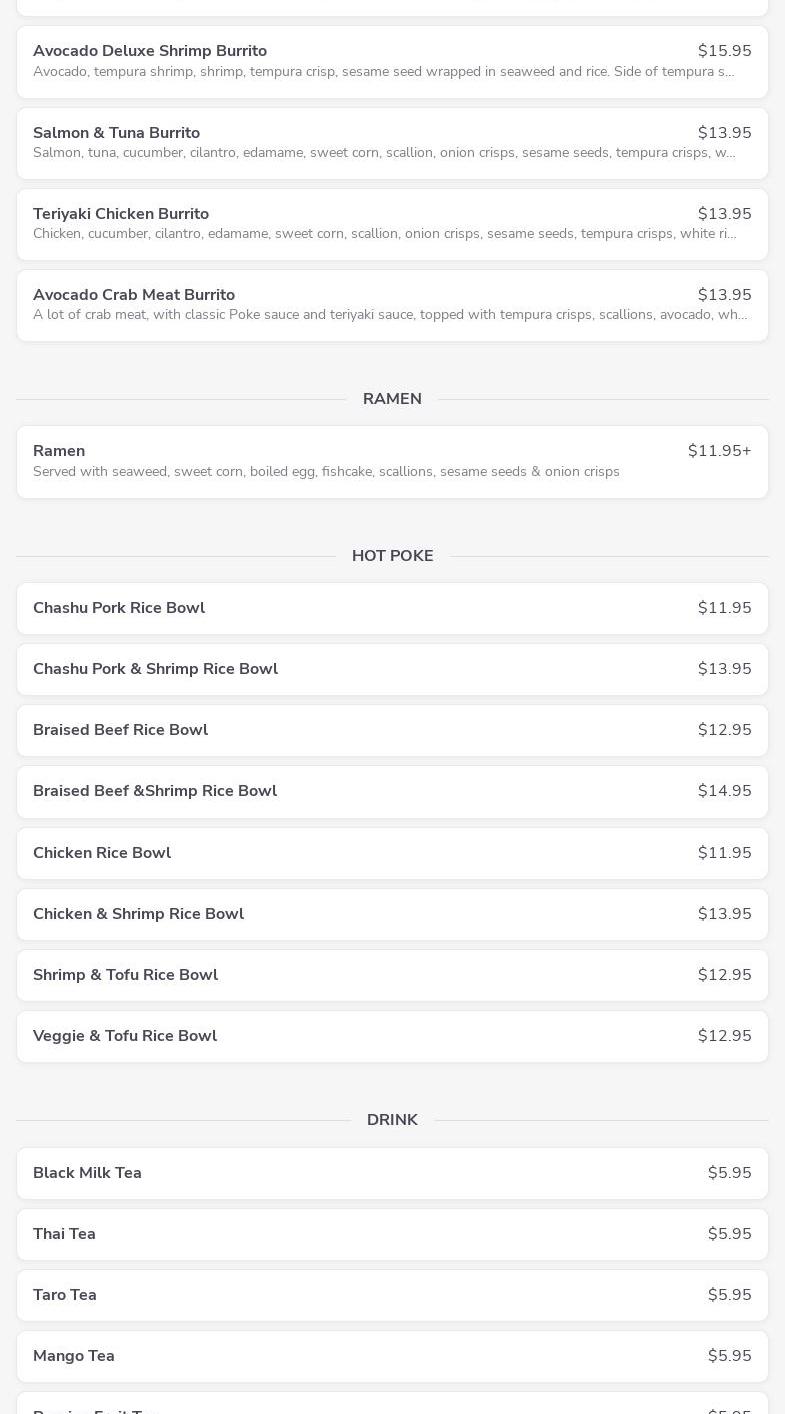Click the DRINK section heading

392,1120
